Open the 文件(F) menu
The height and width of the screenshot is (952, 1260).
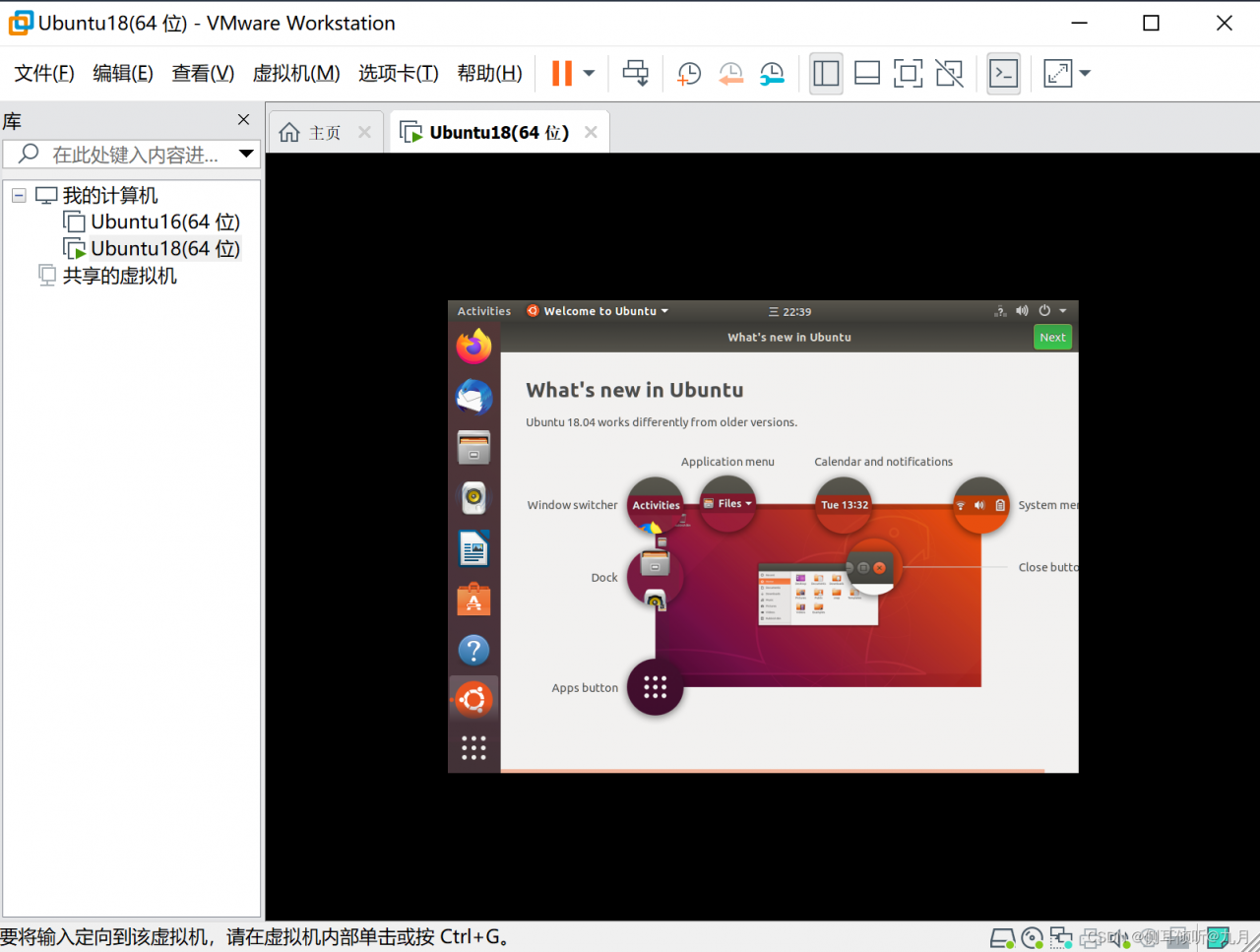[x=44, y=73]
